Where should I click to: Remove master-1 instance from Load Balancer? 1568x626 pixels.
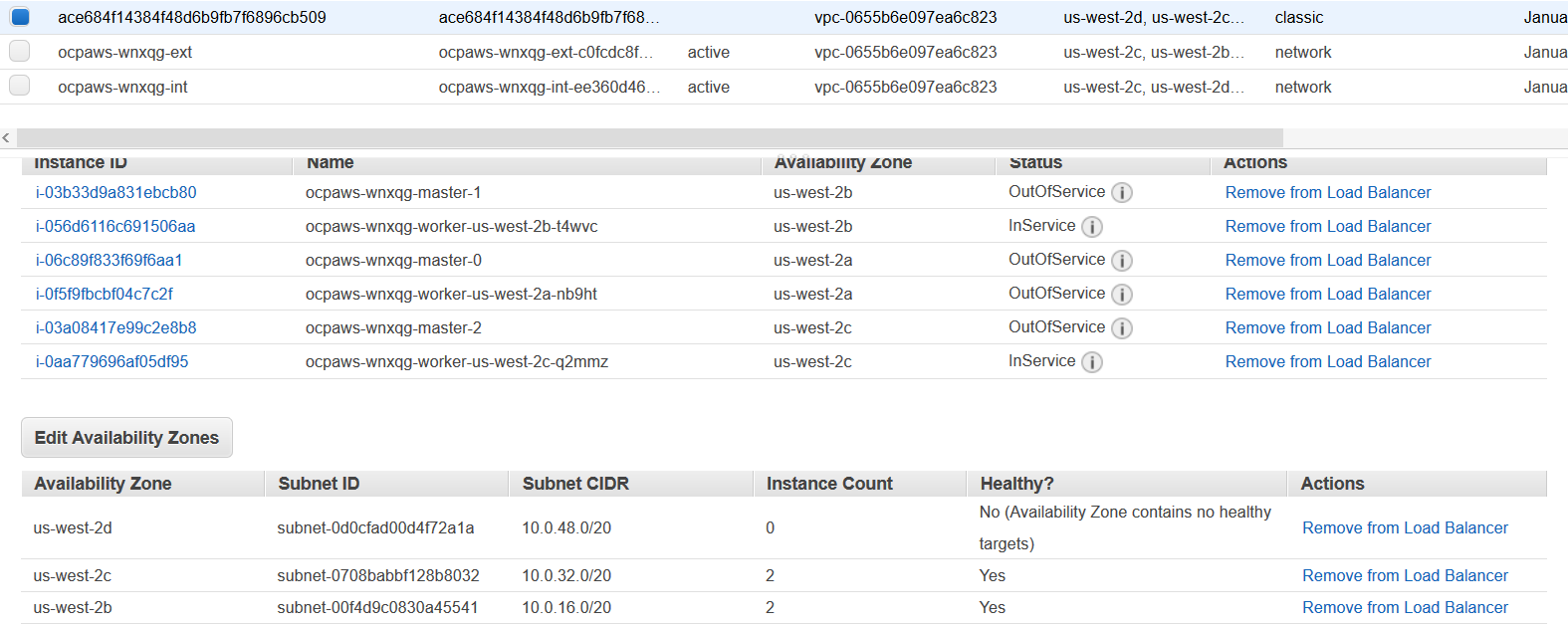(x=1328, y=192)
